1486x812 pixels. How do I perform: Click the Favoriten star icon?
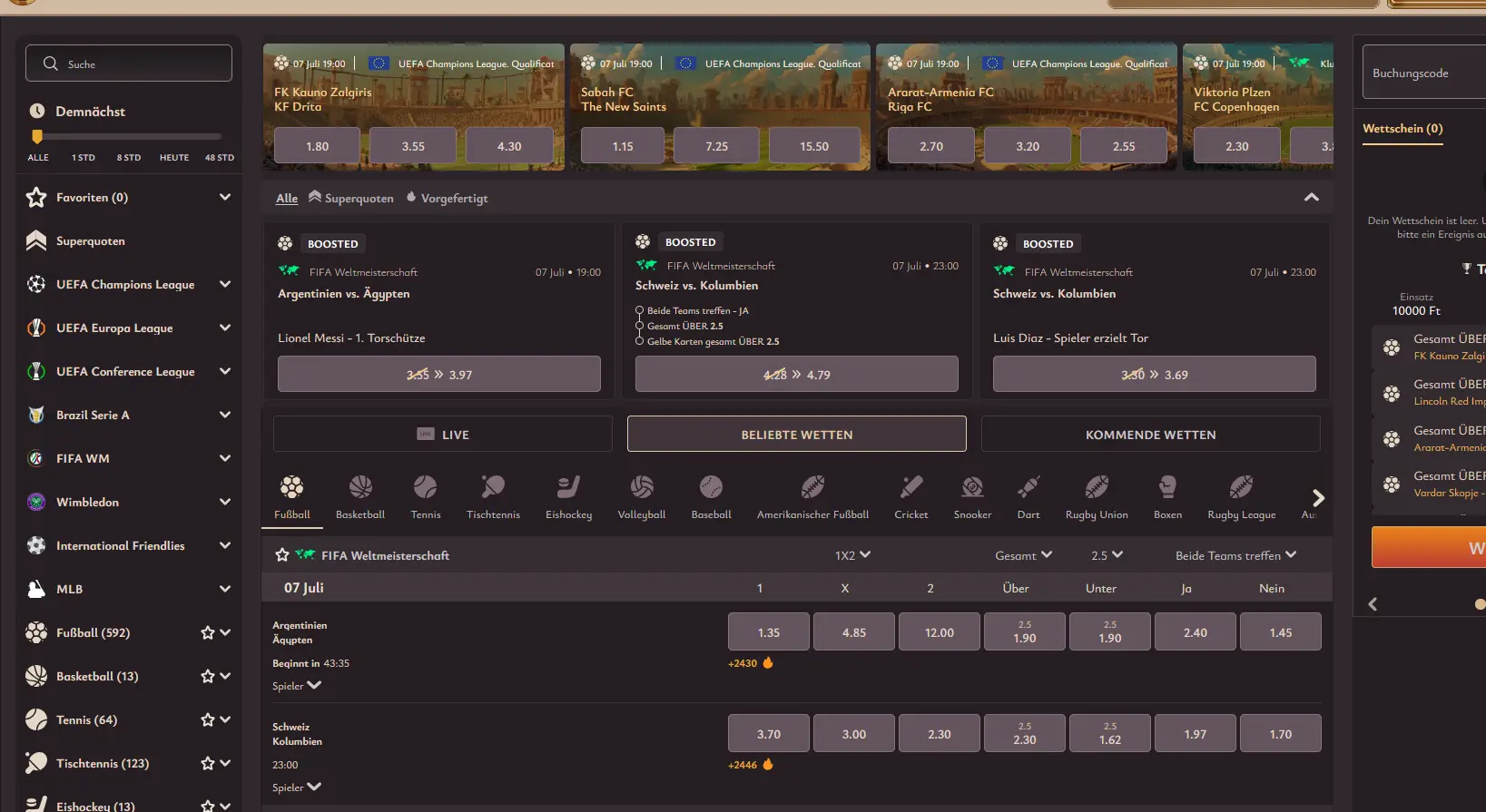pos(36,197)
